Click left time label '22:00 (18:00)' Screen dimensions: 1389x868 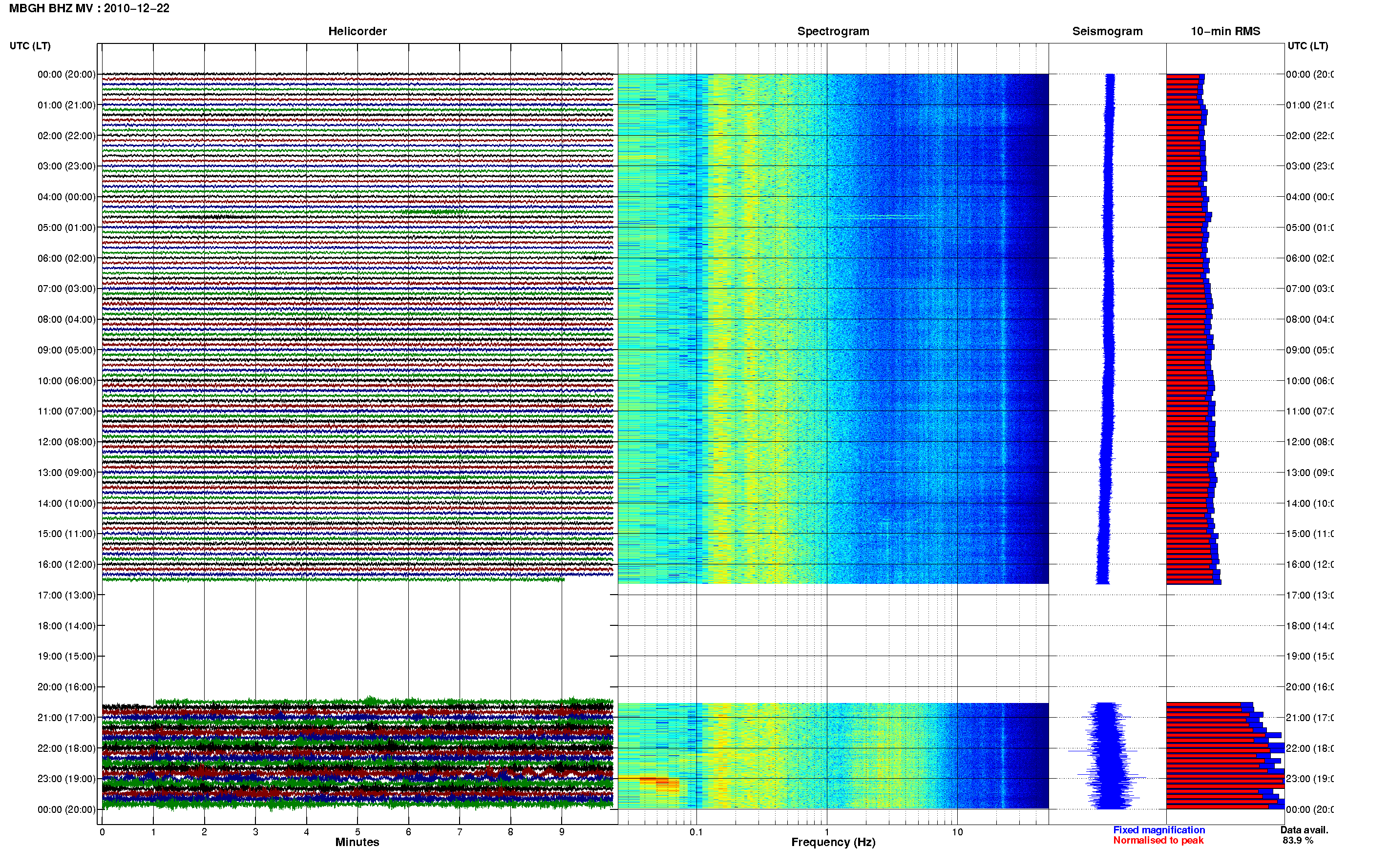click(x=66, y=748)
